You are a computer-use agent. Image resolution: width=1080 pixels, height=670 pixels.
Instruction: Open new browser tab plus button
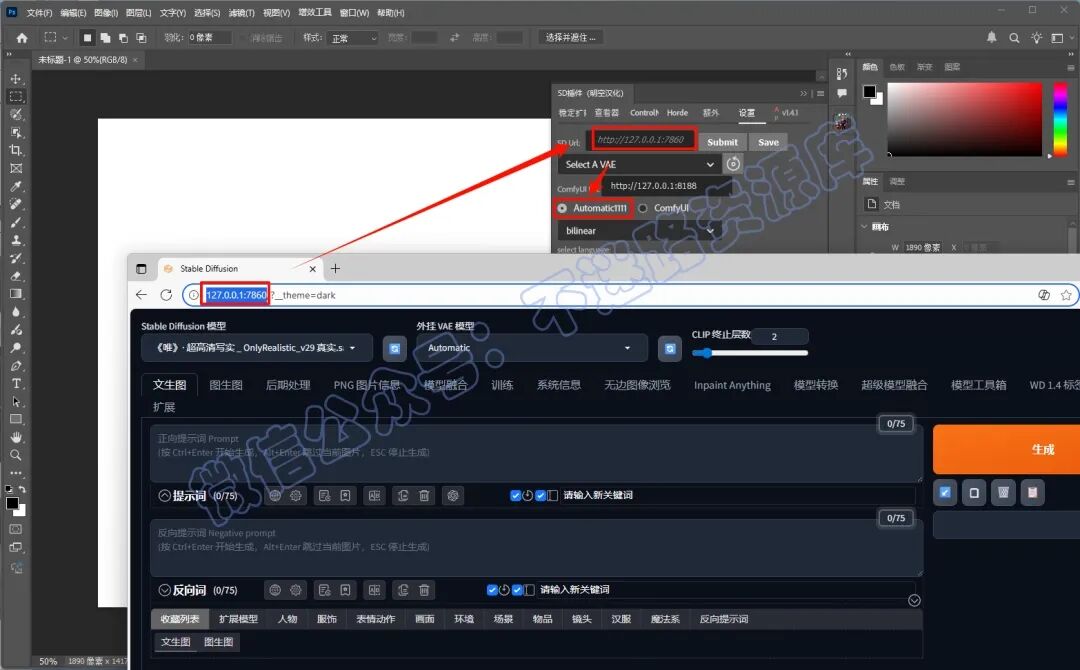tap(335, 269)
